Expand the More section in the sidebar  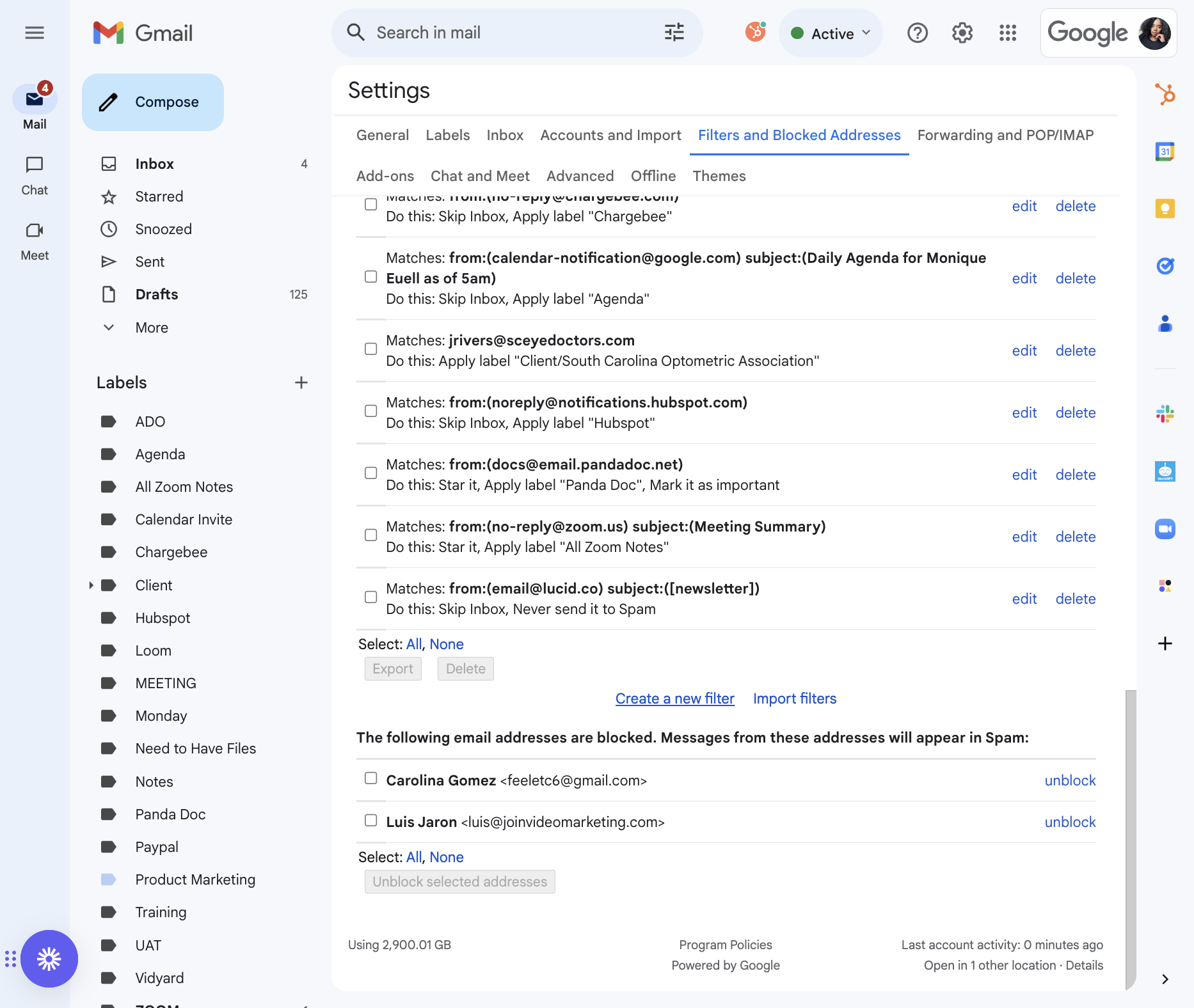pos(109,327)
